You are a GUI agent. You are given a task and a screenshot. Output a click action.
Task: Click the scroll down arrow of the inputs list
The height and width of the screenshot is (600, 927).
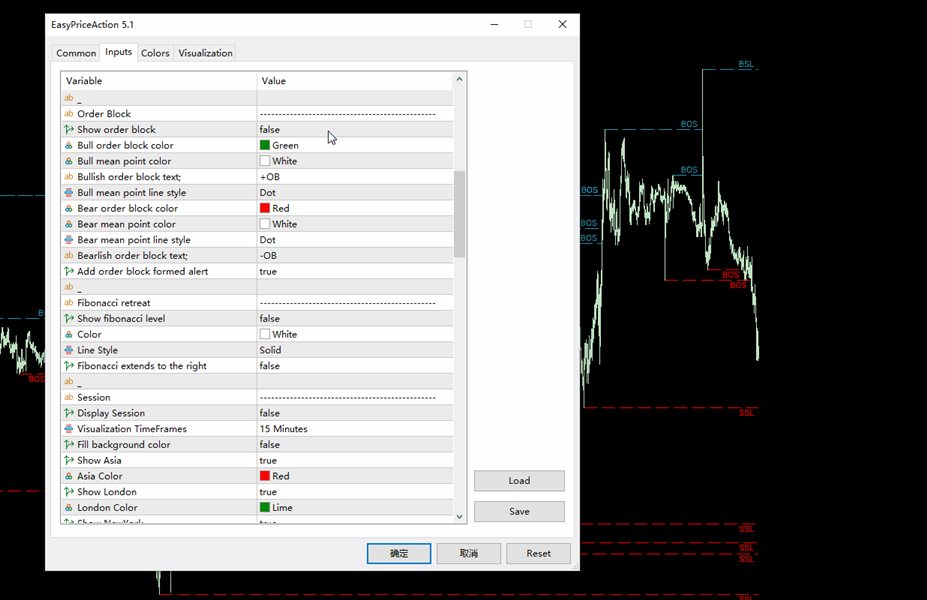click(x=460, y=516)
